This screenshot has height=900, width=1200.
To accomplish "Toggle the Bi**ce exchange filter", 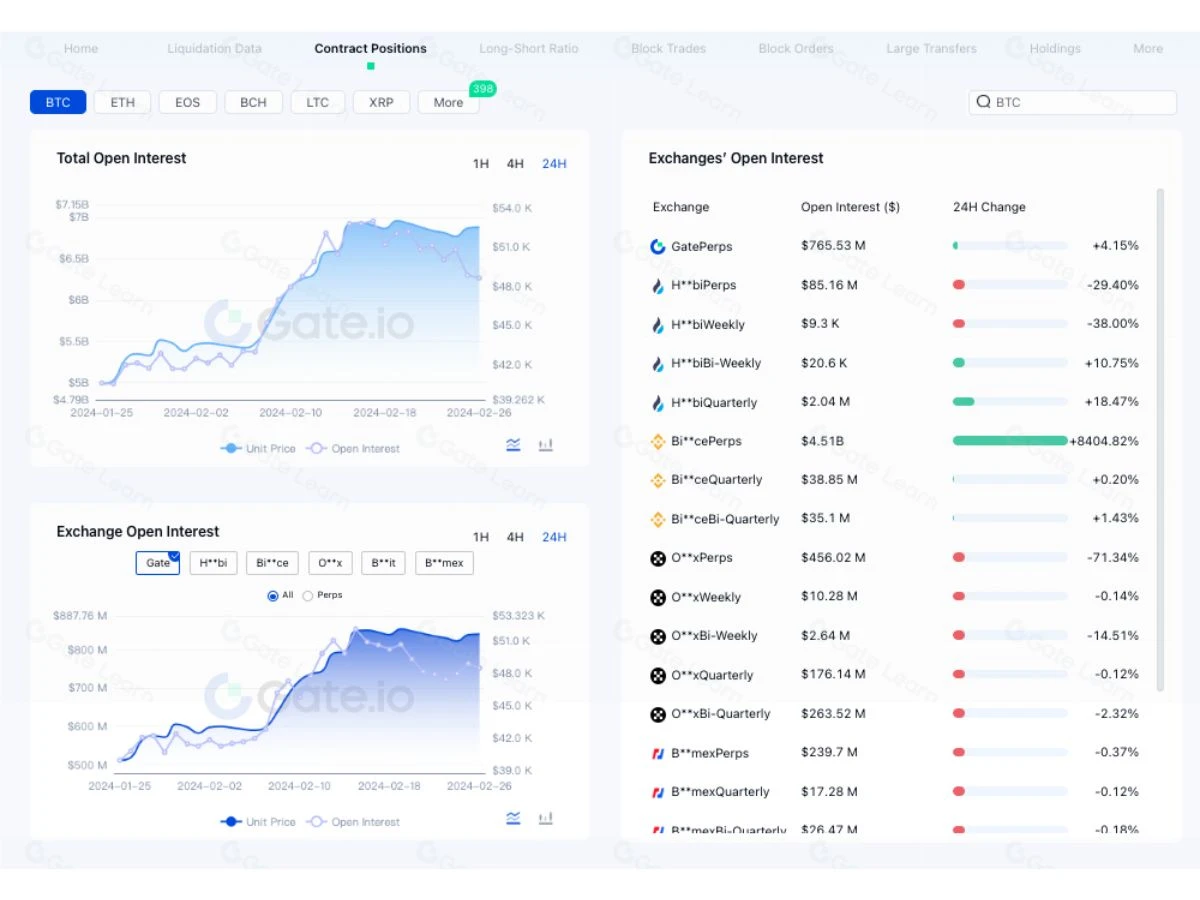I will point(272,563).
